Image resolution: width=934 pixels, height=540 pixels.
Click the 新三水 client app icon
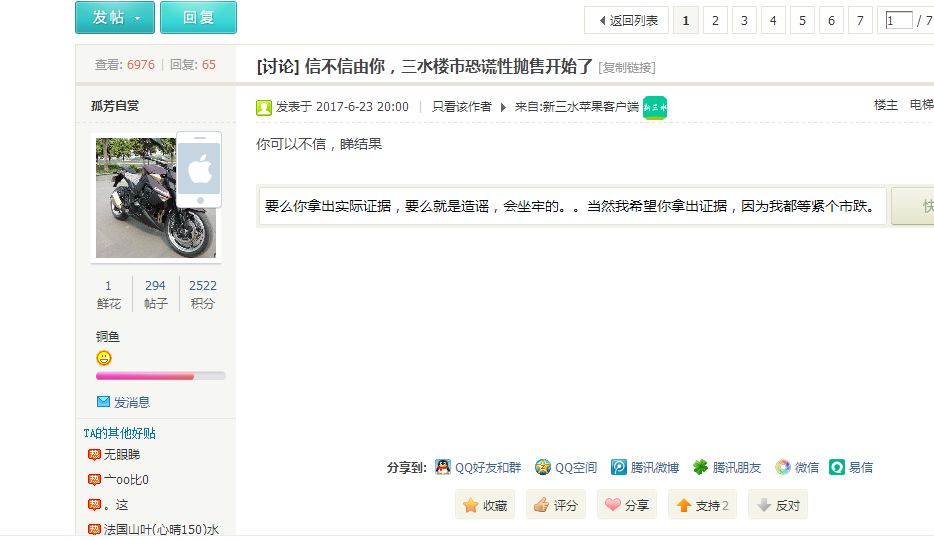point(655,107)
